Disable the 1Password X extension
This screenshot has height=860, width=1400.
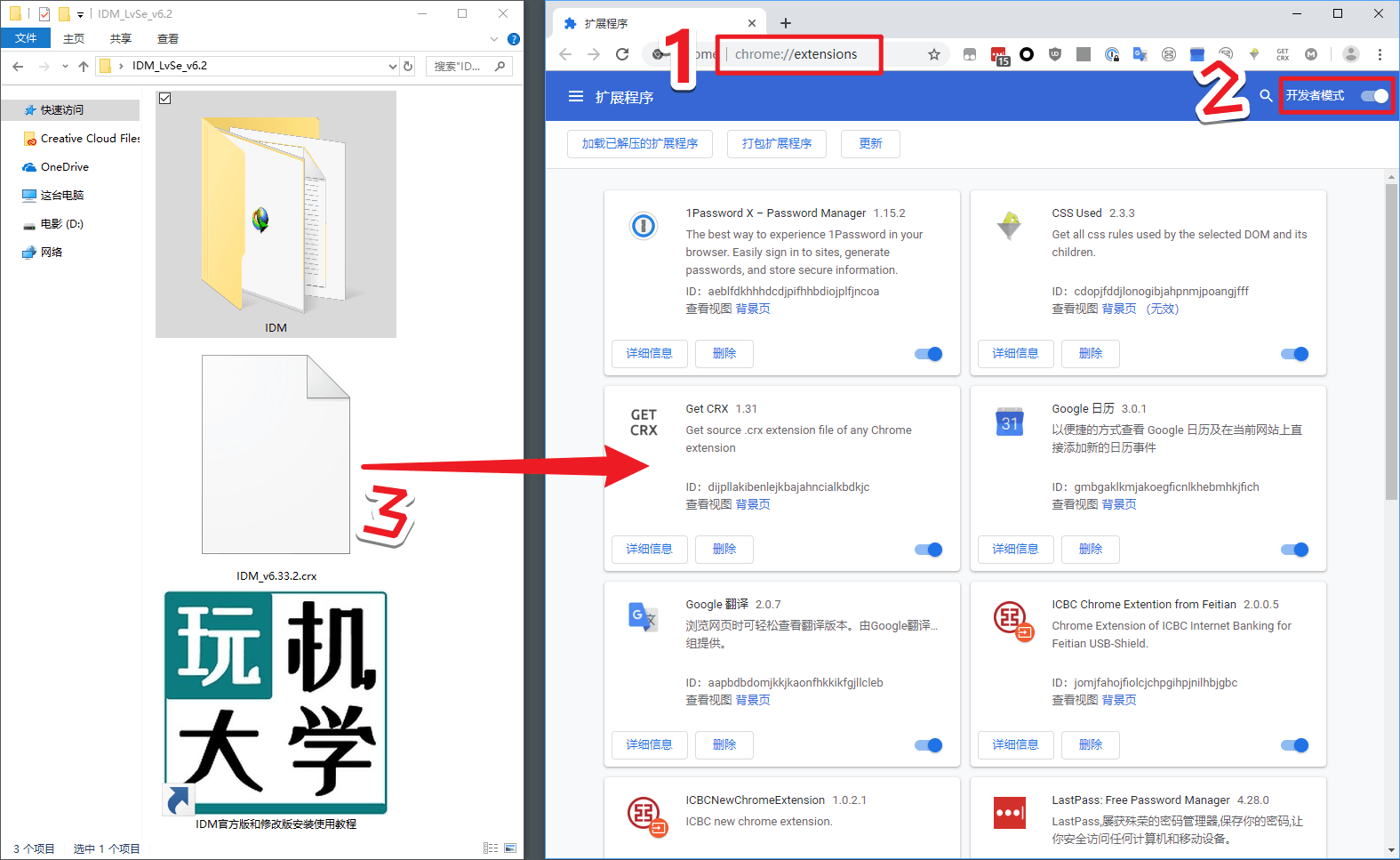click(x=928, y=354)
